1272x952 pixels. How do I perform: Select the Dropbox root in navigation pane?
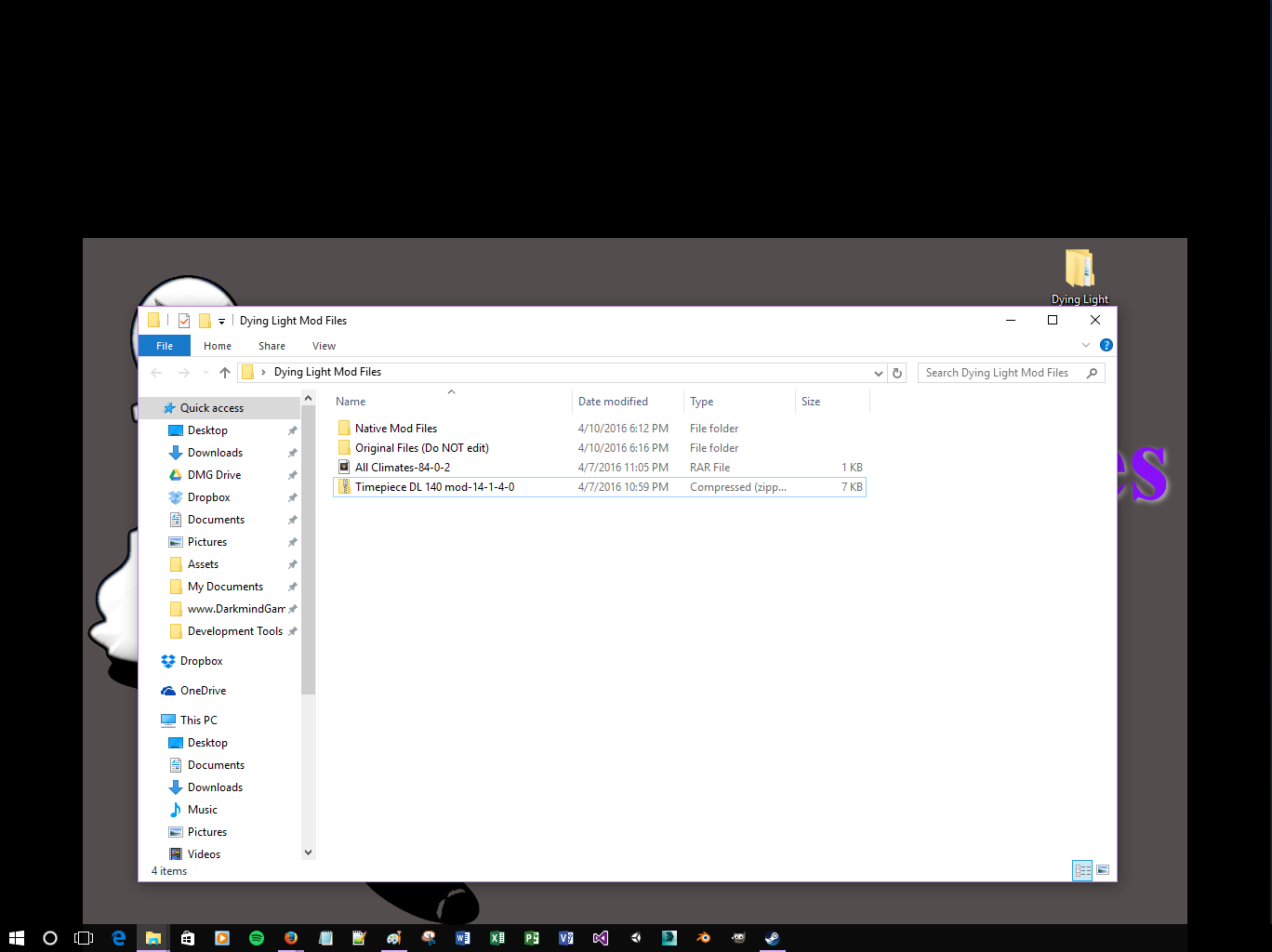point(201,661)
